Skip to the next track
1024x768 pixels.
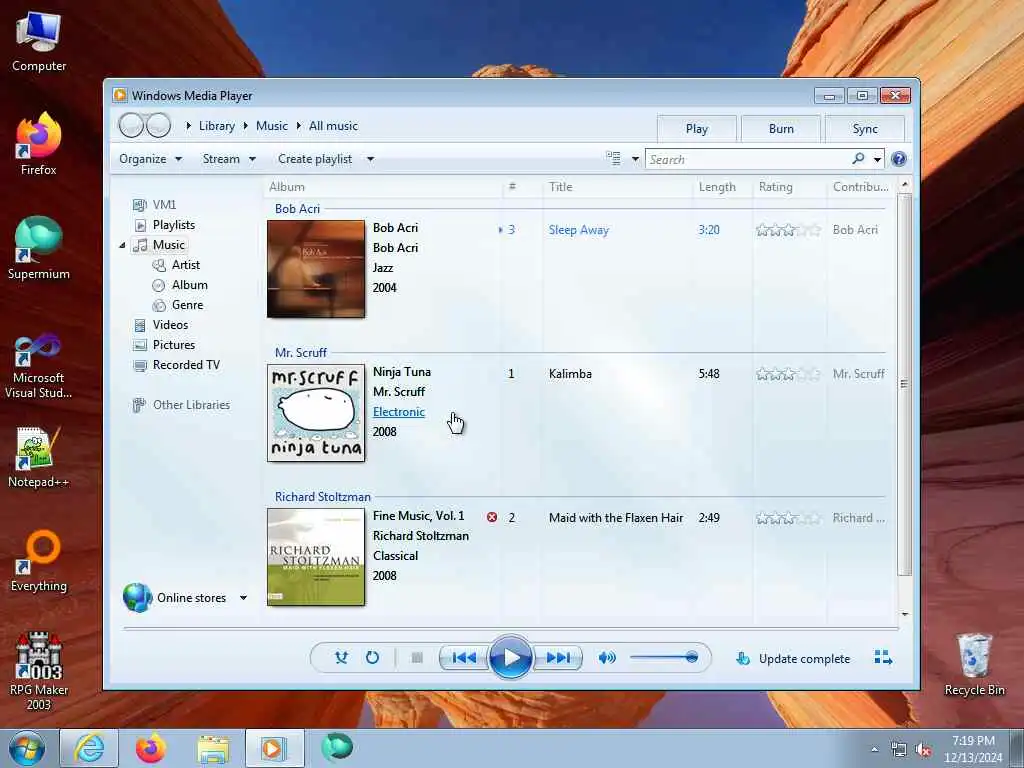pyautogui.click(x=558, y=658)
